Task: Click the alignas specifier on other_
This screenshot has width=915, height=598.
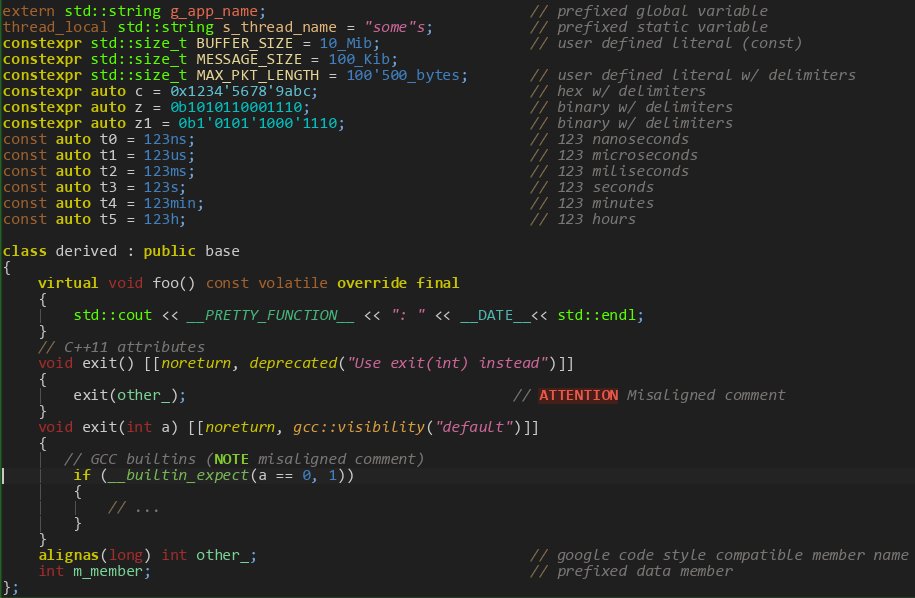Action: coord(70,555)
